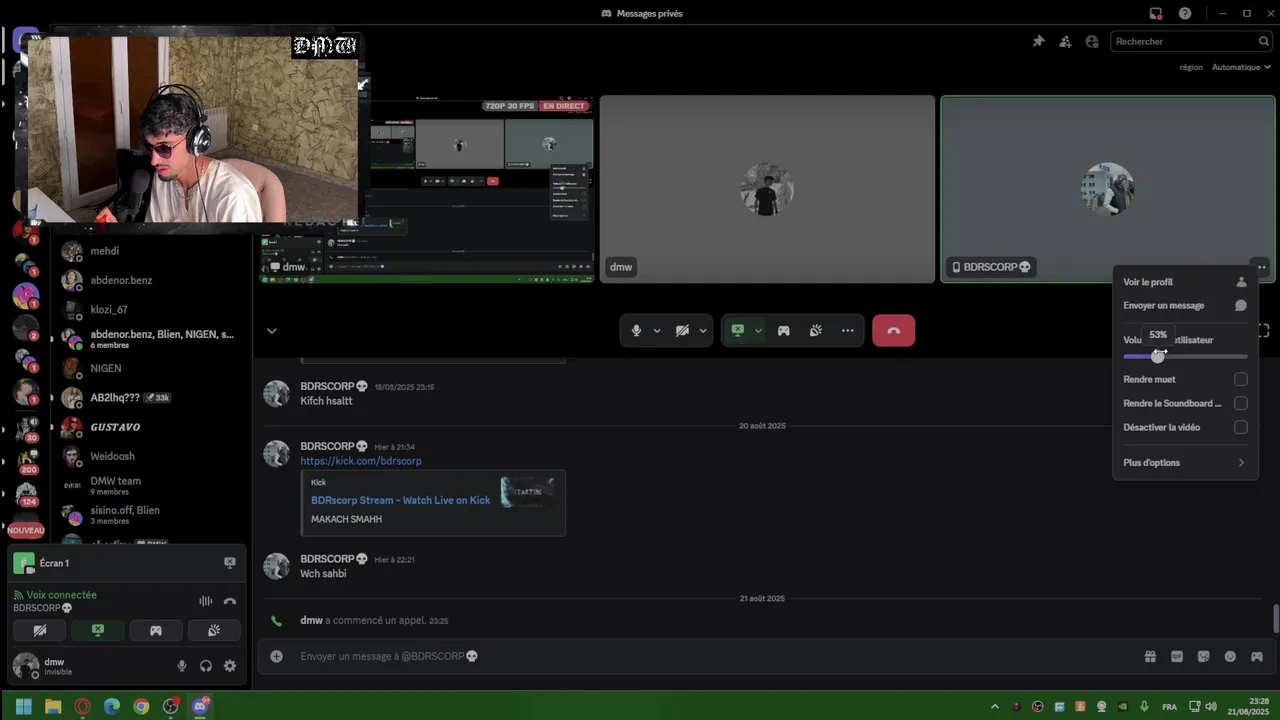Image resolution: width=1280 pixels, height=720 pixels.
Task: Turn on camera in call controls bar
Action: [x=682, y=331]
